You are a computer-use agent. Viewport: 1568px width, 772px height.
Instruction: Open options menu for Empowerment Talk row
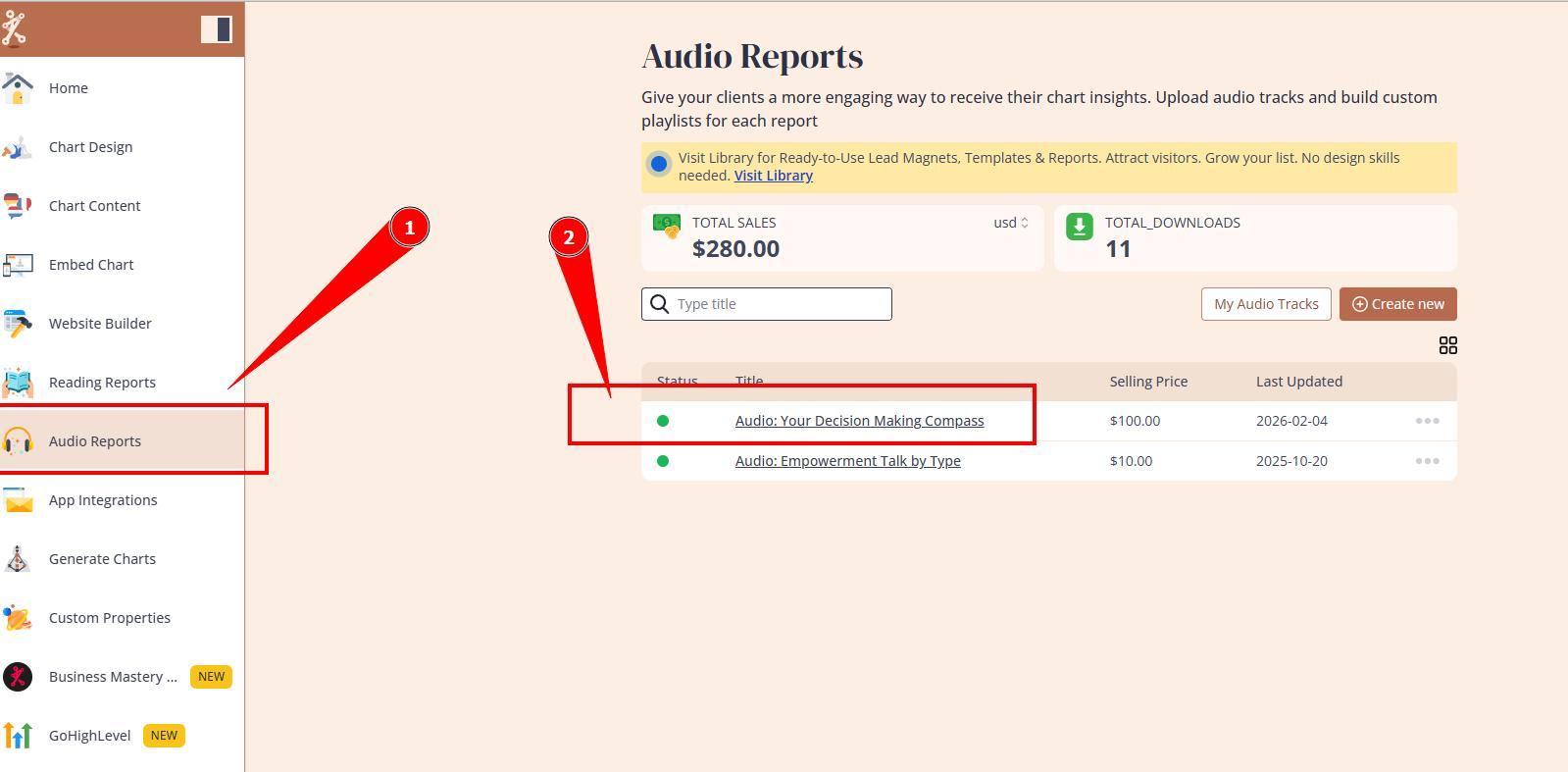[1427, 461]
